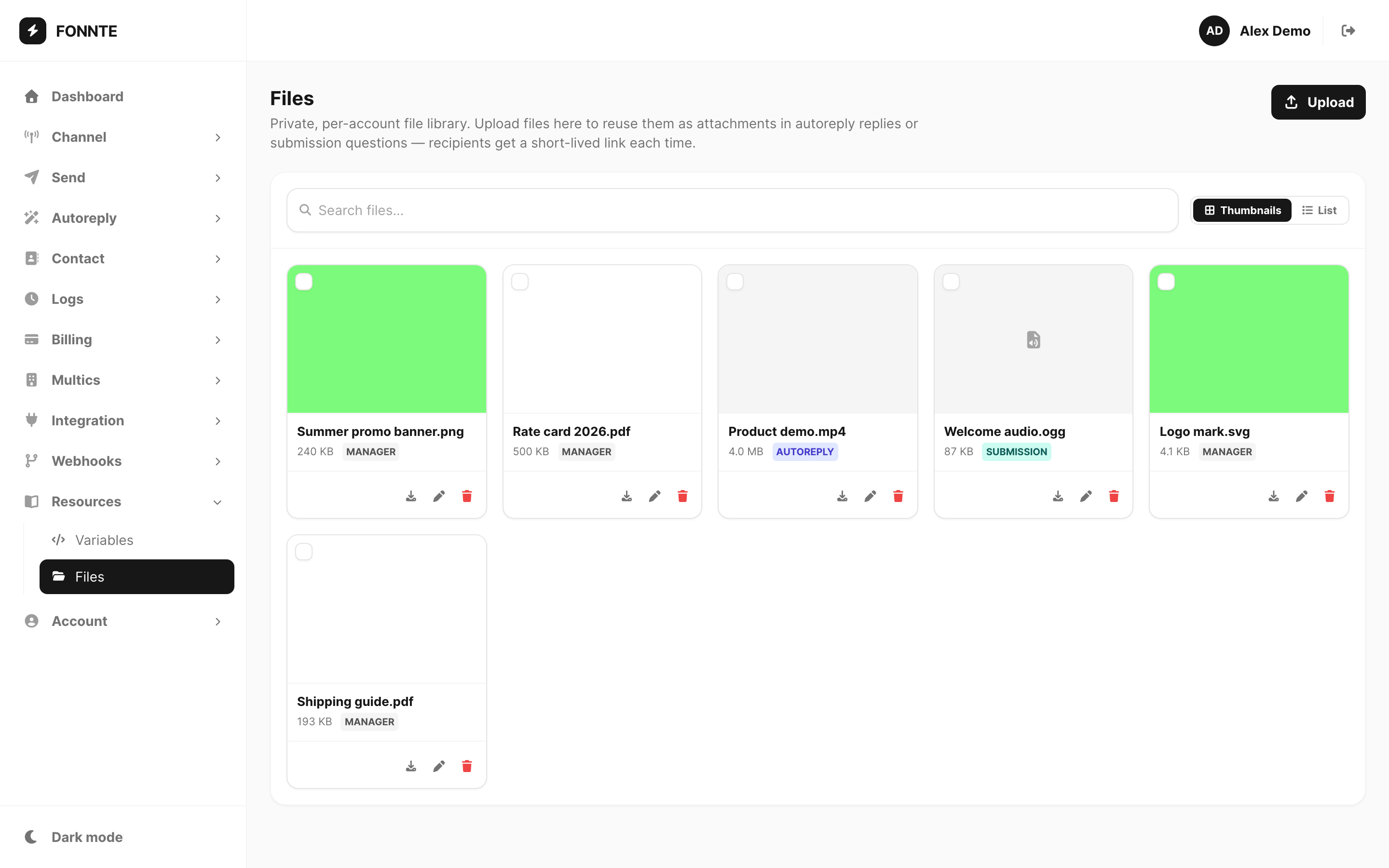
Task: Click the AUTOREPLY tag on Product demo.mp4
Action: point(804,452)
